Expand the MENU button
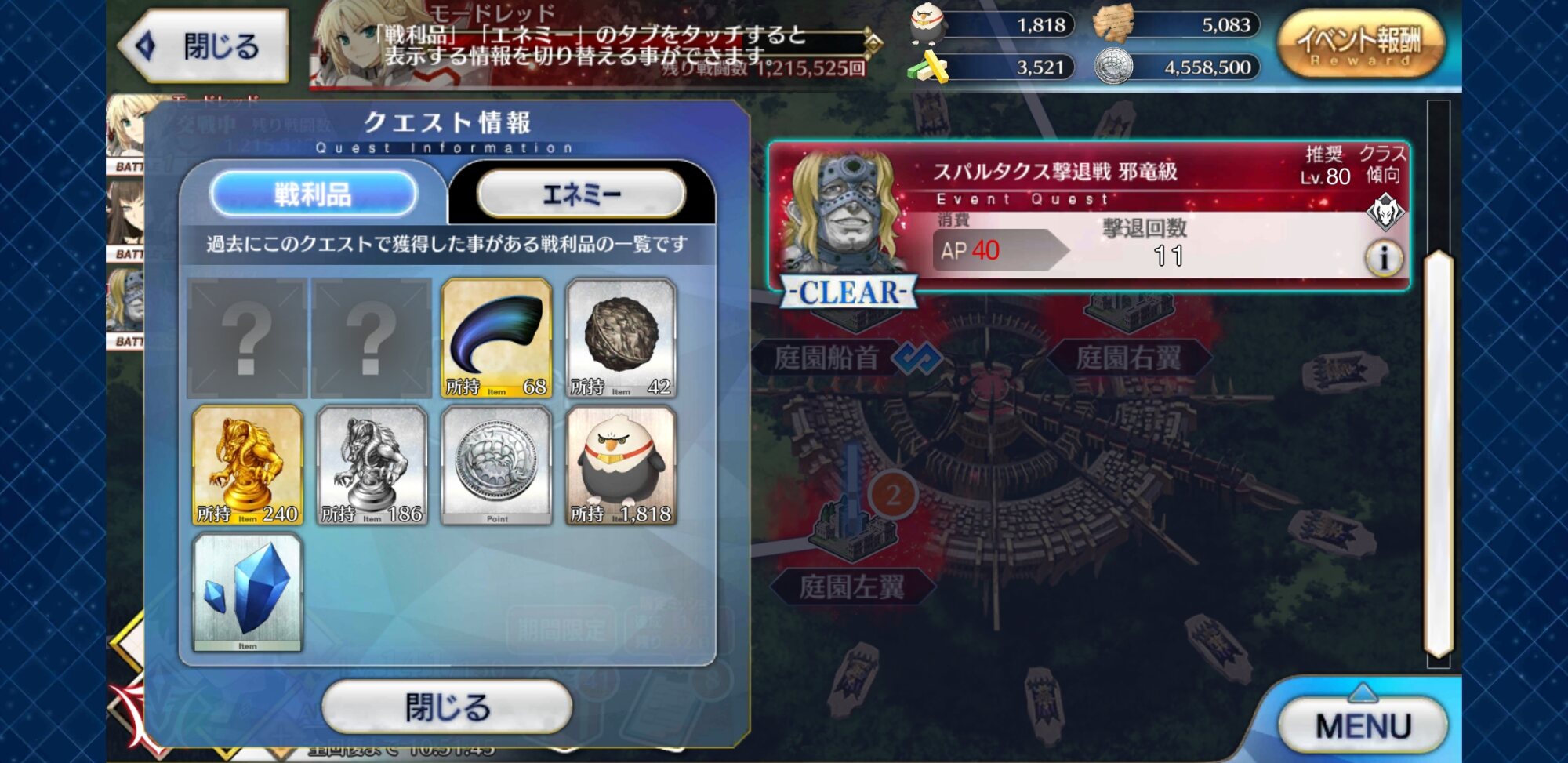 point(1363,725)
